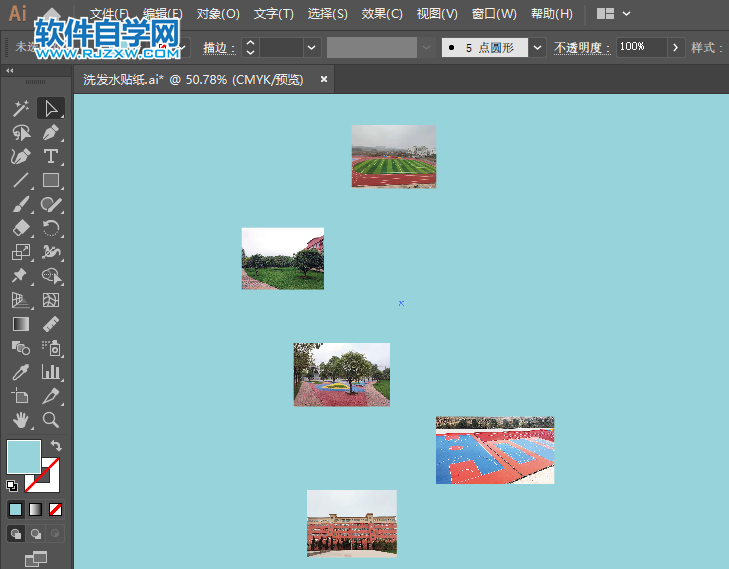Screen dimensions: 729x569
Task: Reset default fill and stroke
Action: [x=12, y=486]
